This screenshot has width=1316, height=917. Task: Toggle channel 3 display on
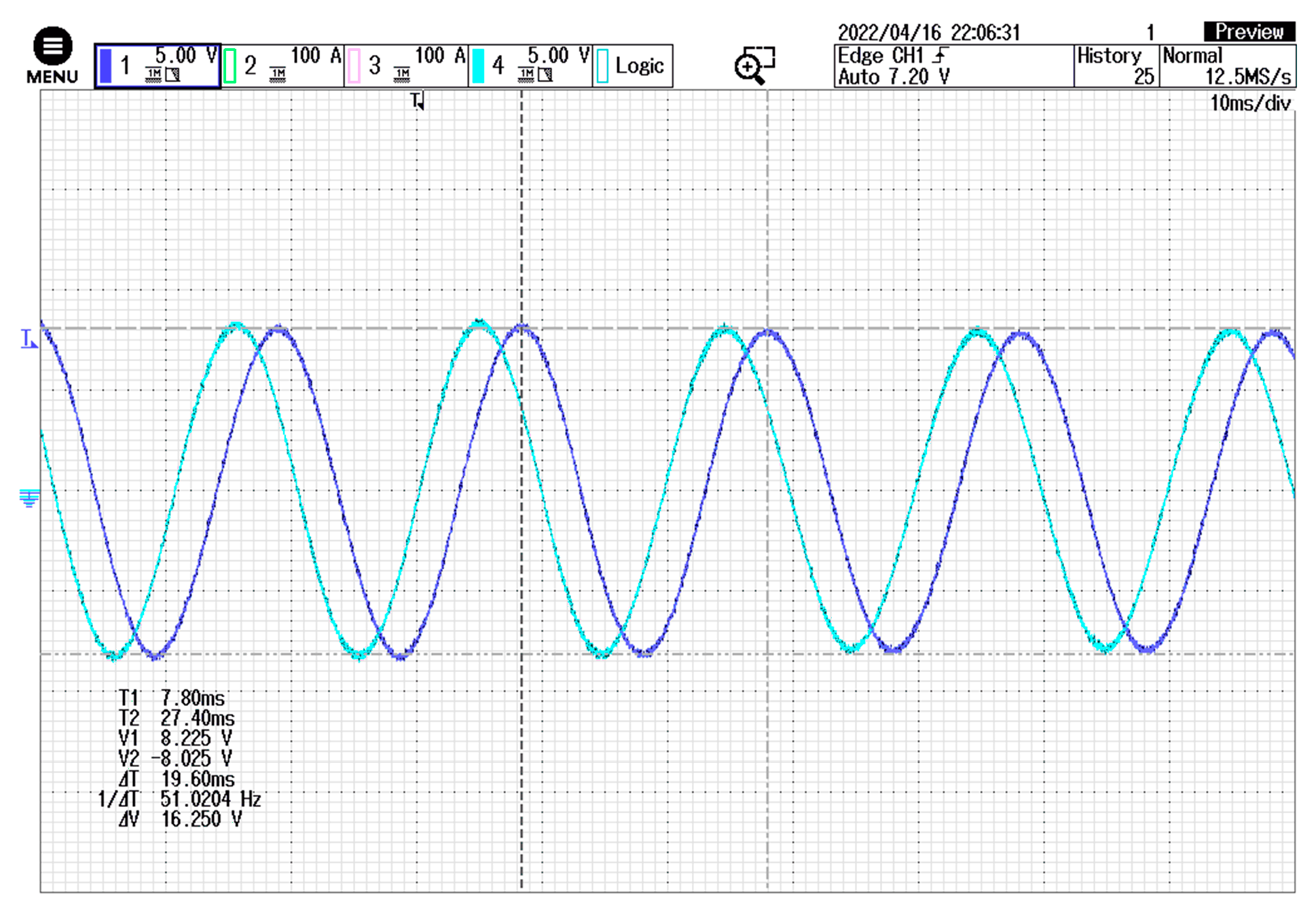[x=354, y=66]
